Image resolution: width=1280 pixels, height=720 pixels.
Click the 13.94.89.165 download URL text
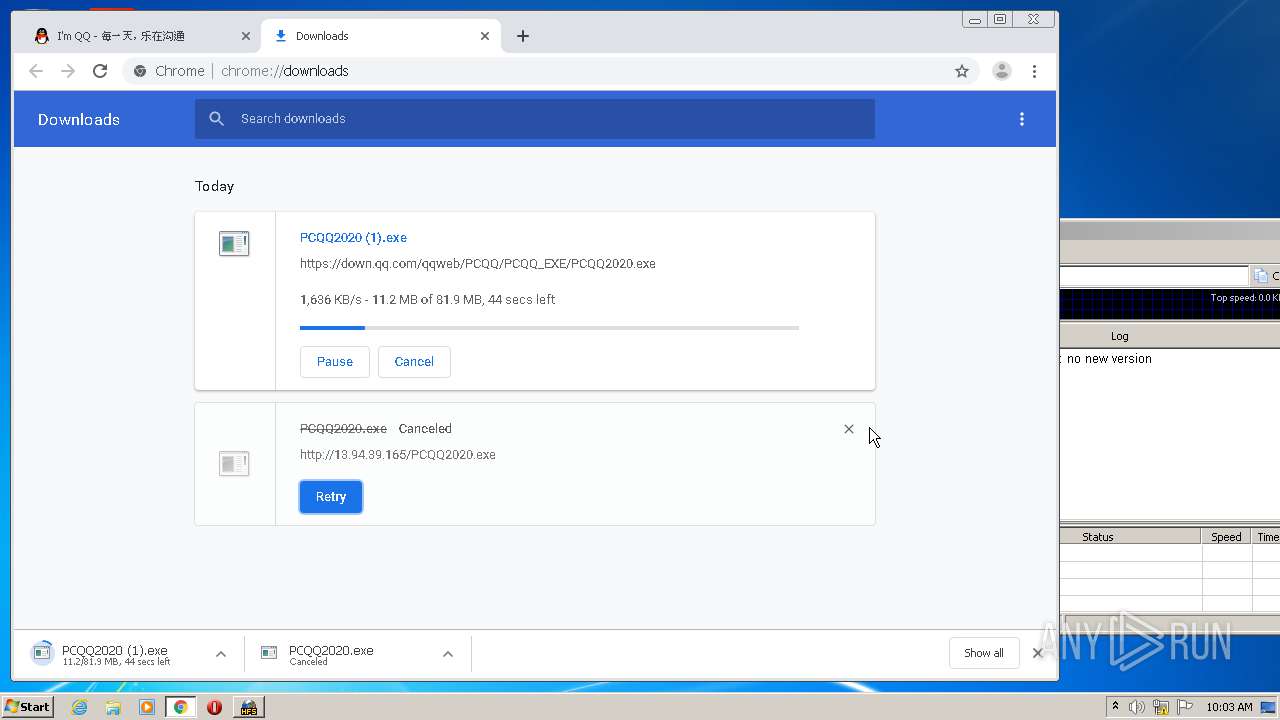pos(398,455)
